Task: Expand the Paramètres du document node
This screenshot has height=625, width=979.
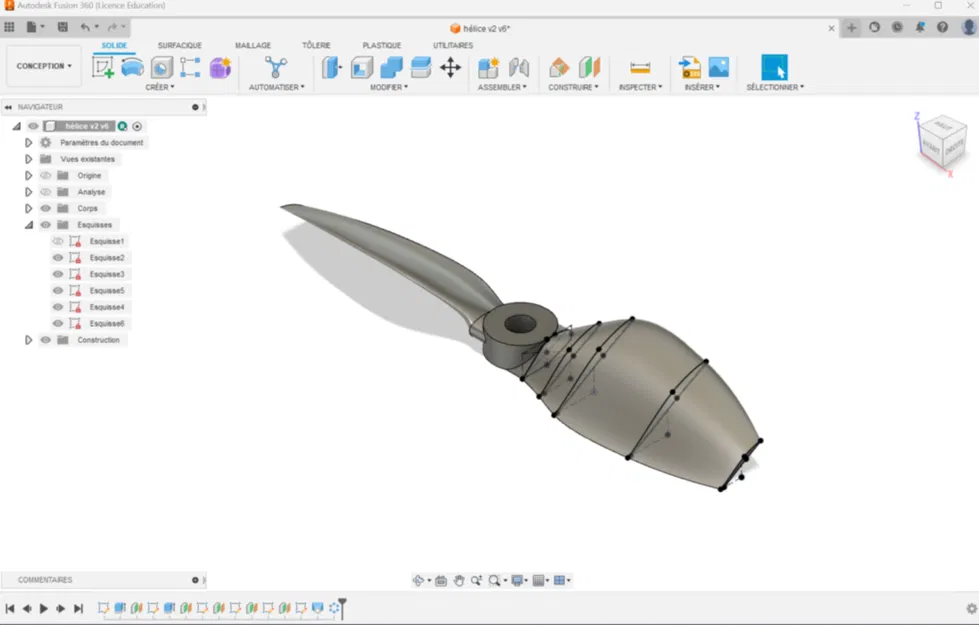Action: click(27, 143)
